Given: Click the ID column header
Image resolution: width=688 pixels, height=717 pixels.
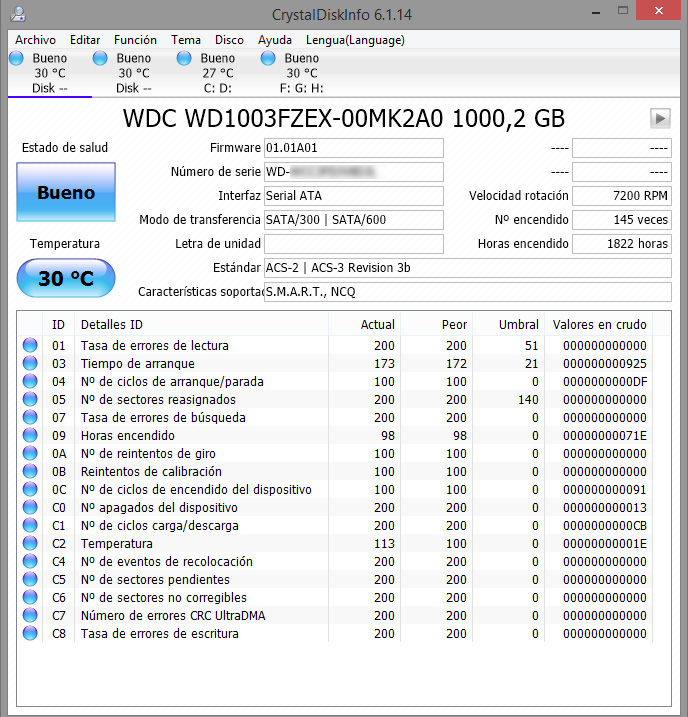Looking at the screenshot, I should coord(59,325).
